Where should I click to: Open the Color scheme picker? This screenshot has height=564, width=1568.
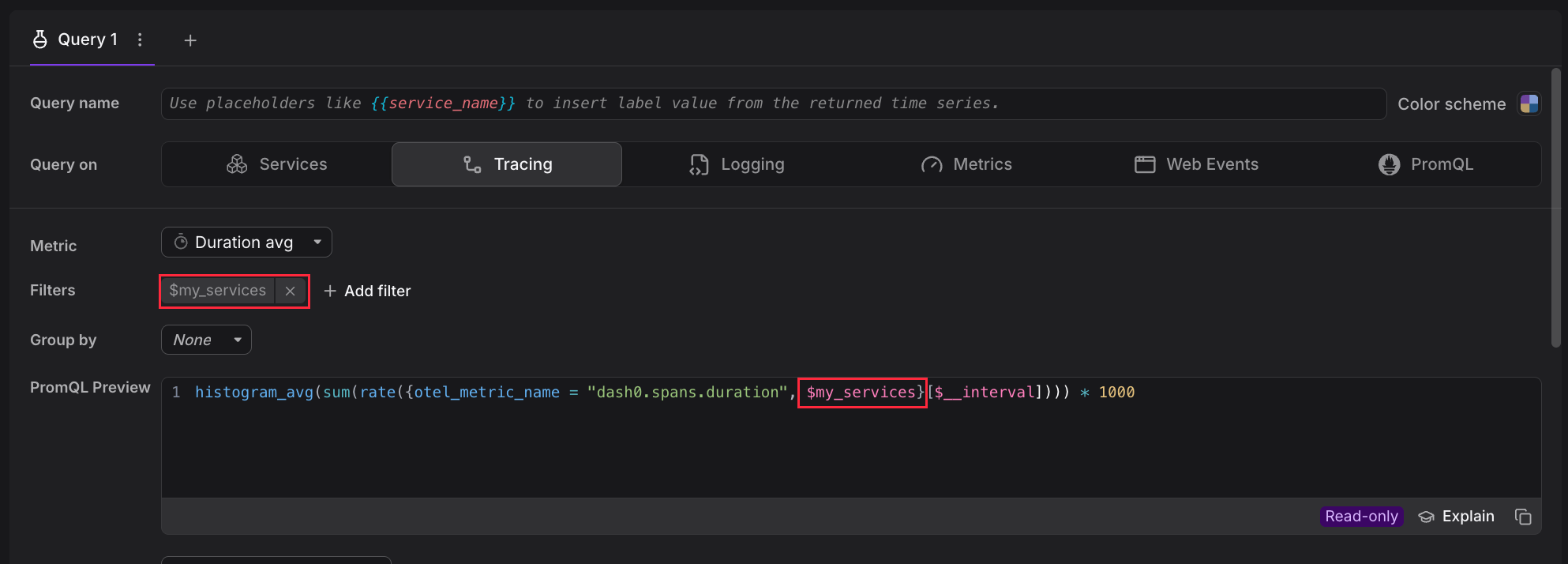(x=1529, y=103)
